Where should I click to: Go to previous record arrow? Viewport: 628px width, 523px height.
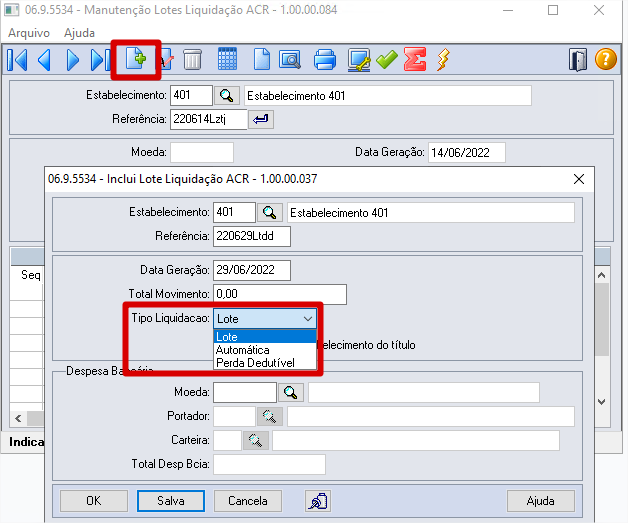tap(44, 60)
